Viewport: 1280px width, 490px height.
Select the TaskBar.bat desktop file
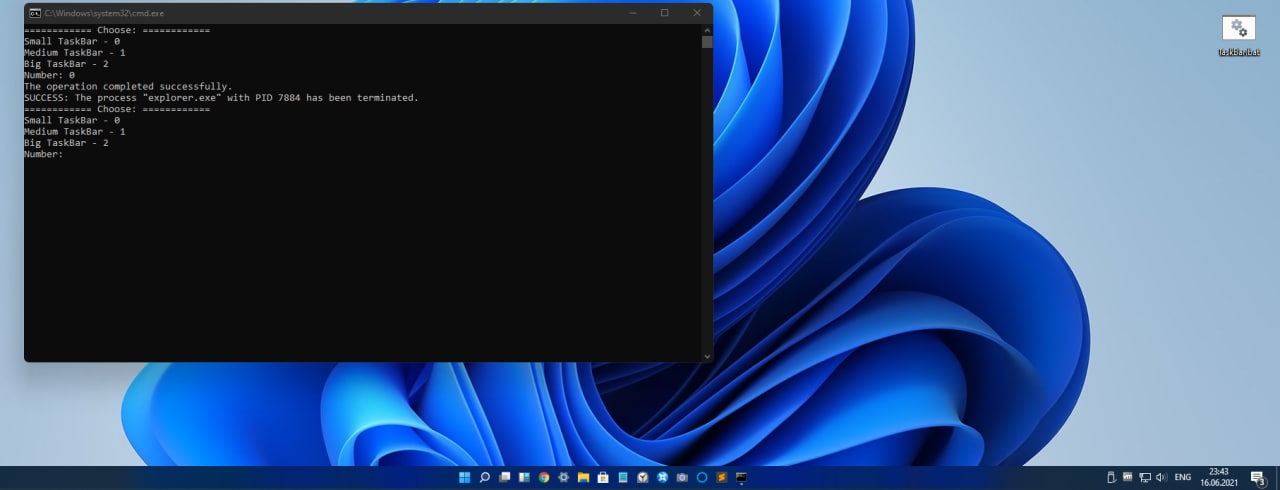tap(1238, 36)
